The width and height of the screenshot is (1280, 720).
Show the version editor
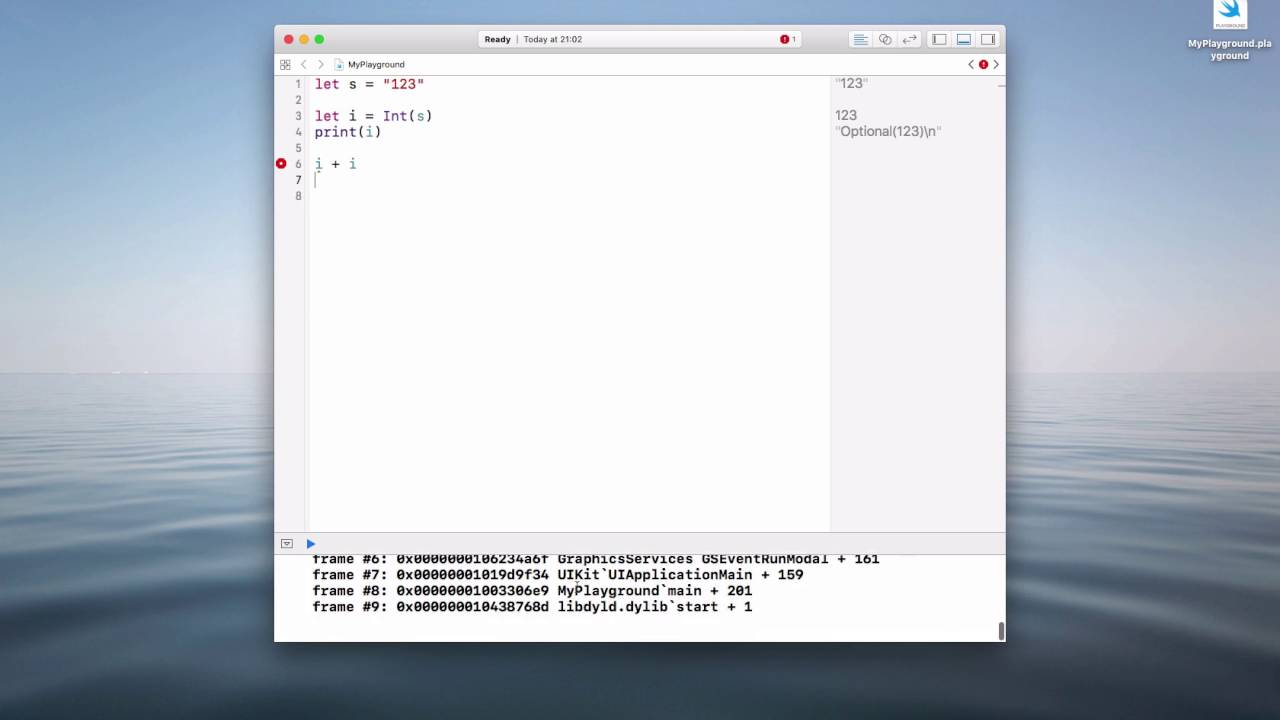coord(909,39)
